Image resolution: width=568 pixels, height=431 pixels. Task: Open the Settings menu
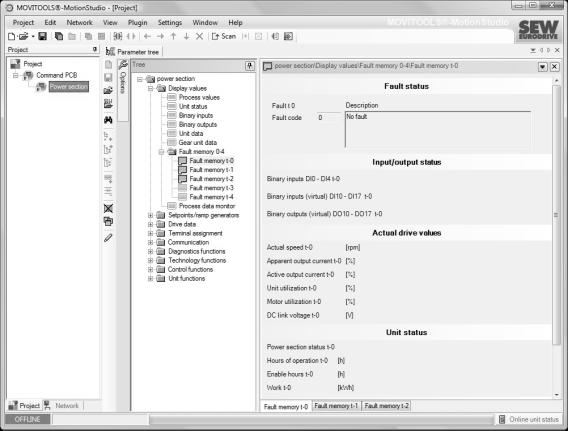pos(170,22)
